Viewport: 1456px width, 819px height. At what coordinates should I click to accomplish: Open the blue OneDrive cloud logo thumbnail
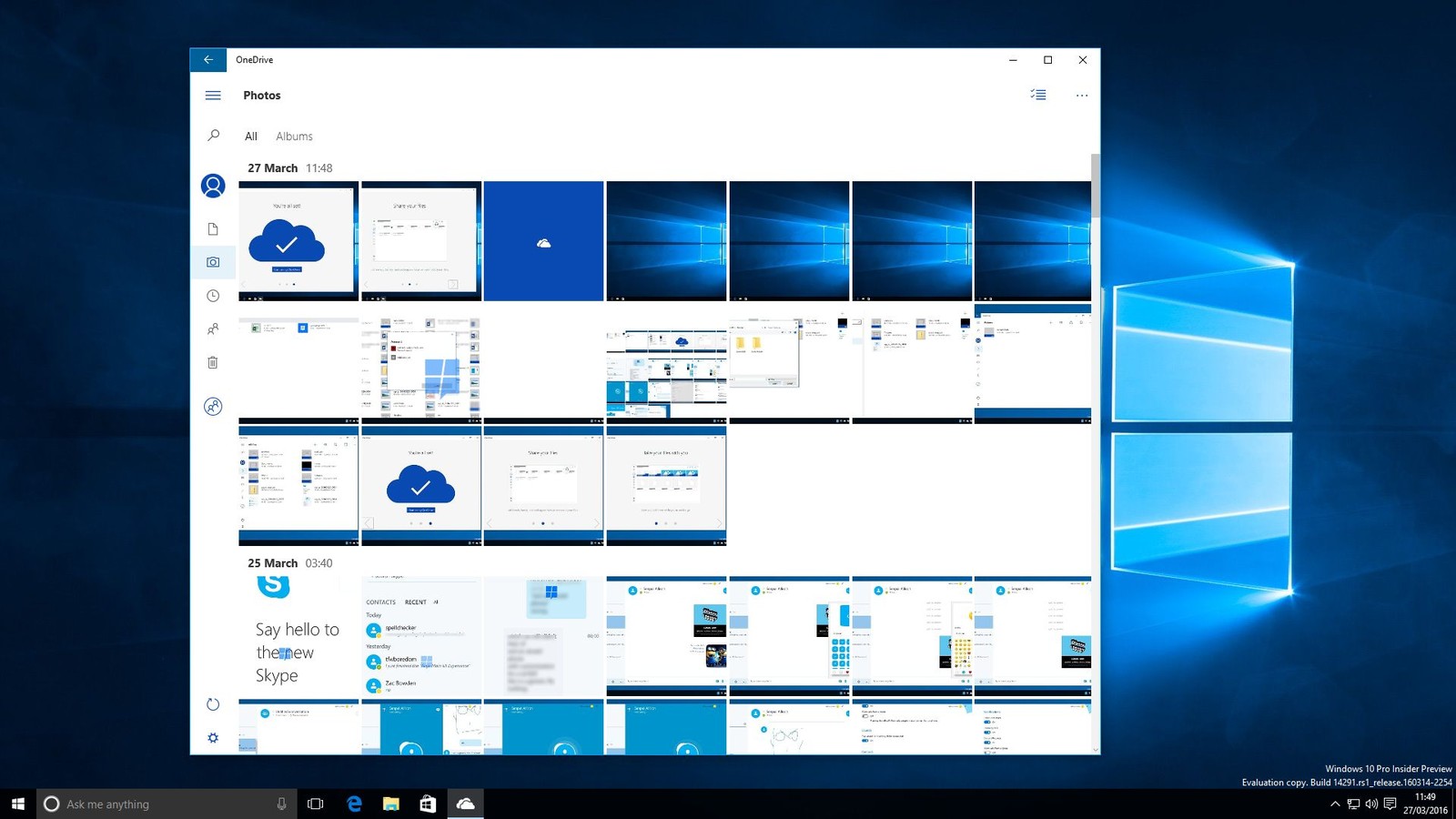tap(543, 241)
